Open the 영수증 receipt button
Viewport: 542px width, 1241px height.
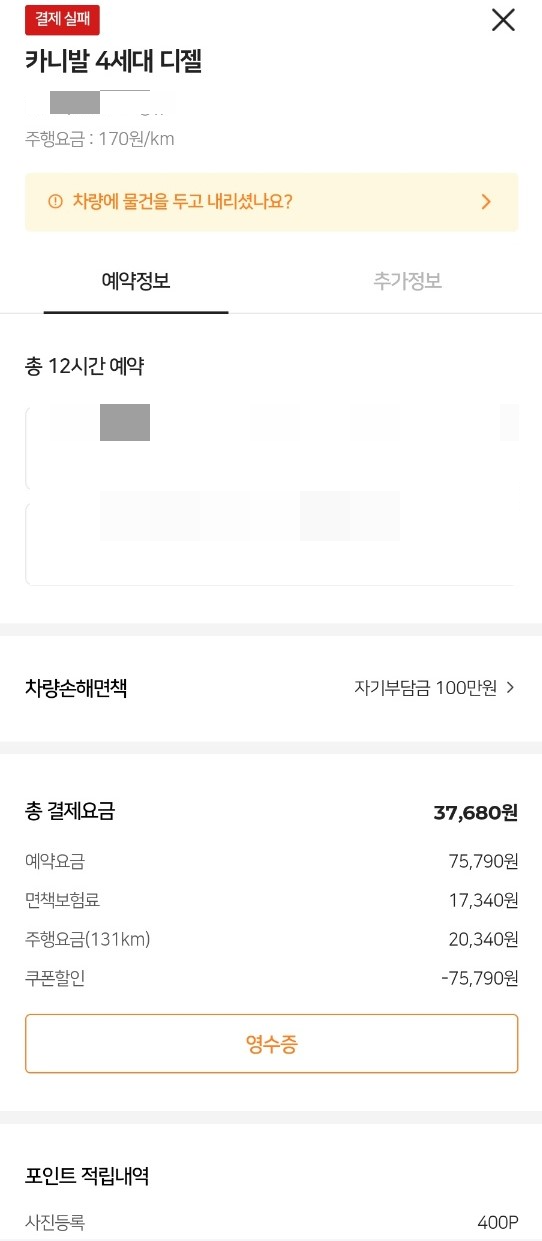(271, 1044)
